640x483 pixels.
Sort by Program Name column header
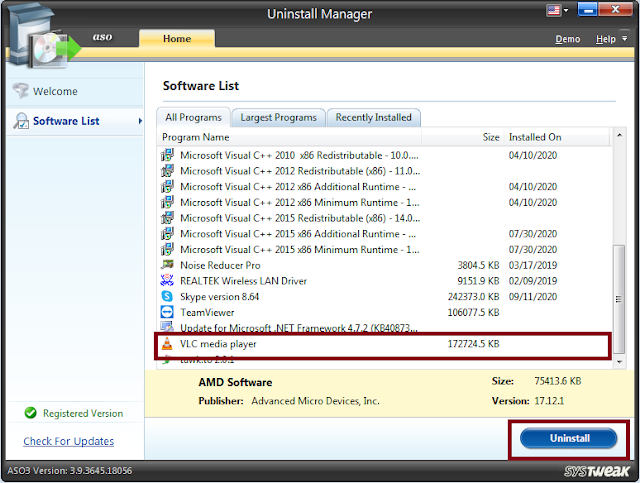[x=289, y=137]
